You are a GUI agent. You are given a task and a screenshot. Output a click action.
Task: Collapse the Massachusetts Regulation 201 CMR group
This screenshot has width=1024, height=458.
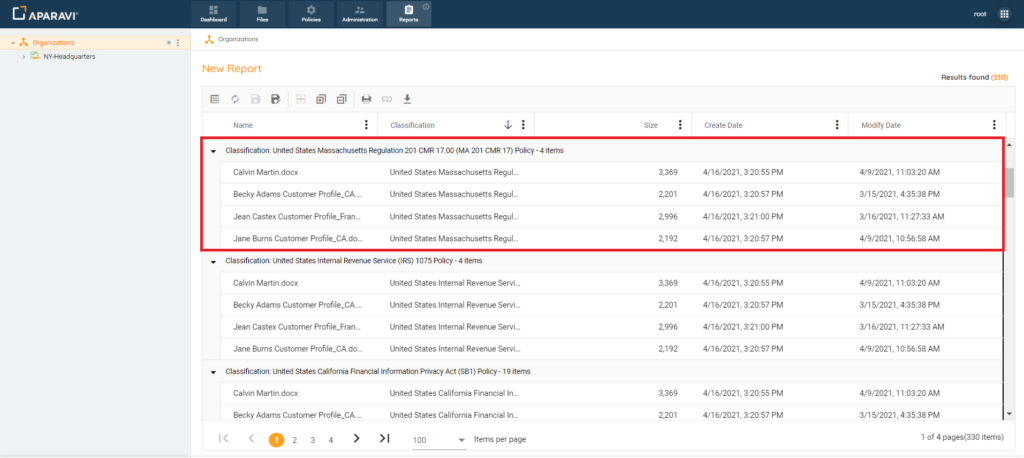coord(212,150)
